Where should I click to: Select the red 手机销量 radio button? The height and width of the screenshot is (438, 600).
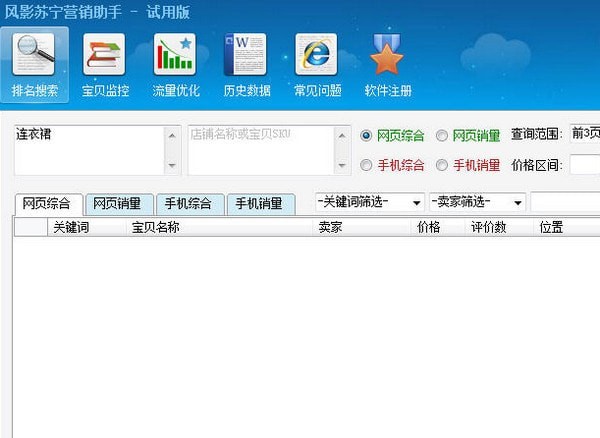442,165
